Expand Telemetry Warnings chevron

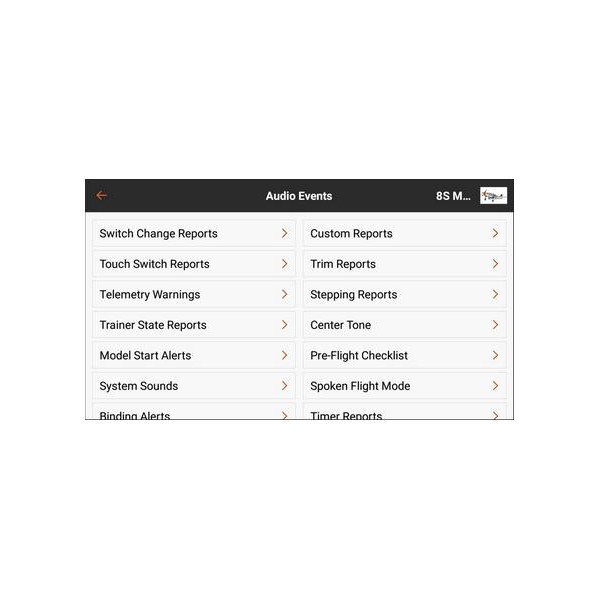point(284,295)
